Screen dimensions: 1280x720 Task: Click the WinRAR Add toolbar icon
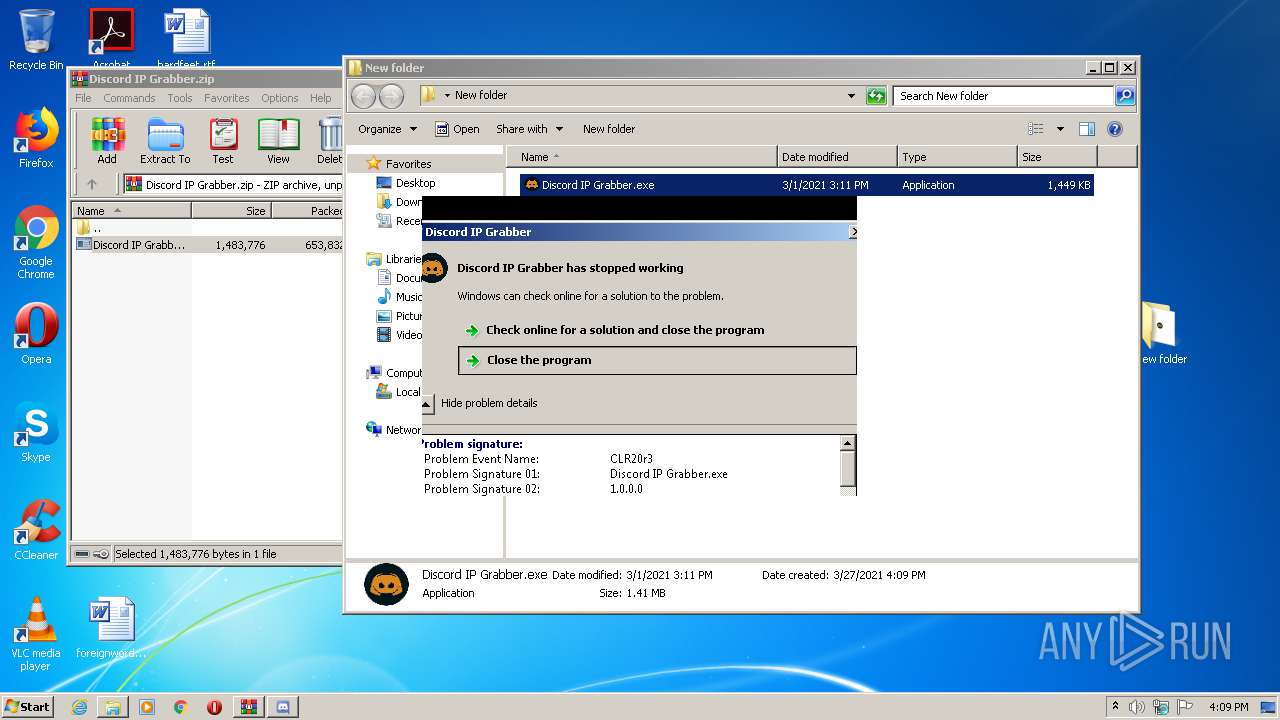pos(107,140)
